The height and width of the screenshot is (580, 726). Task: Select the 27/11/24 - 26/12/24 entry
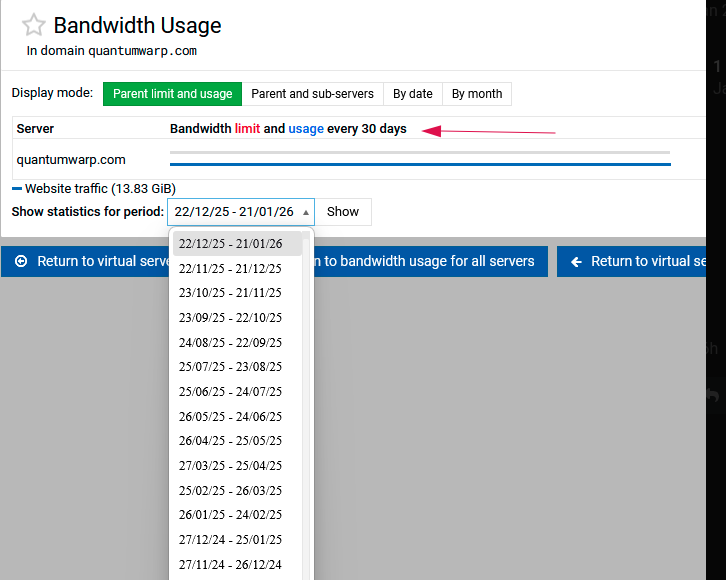pos(231,565)
